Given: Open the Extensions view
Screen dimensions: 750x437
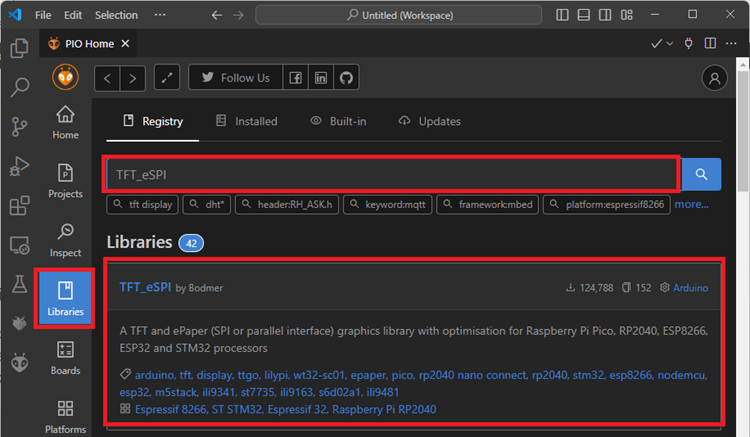Looking at the screenshot, I should pos(19,206).
